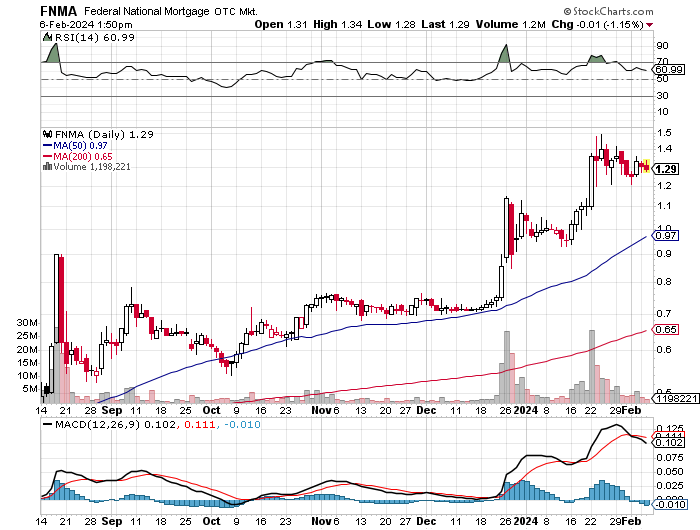Click the 'Low 1.28' quote value
700x530 pixels.
tap(392, 25)
